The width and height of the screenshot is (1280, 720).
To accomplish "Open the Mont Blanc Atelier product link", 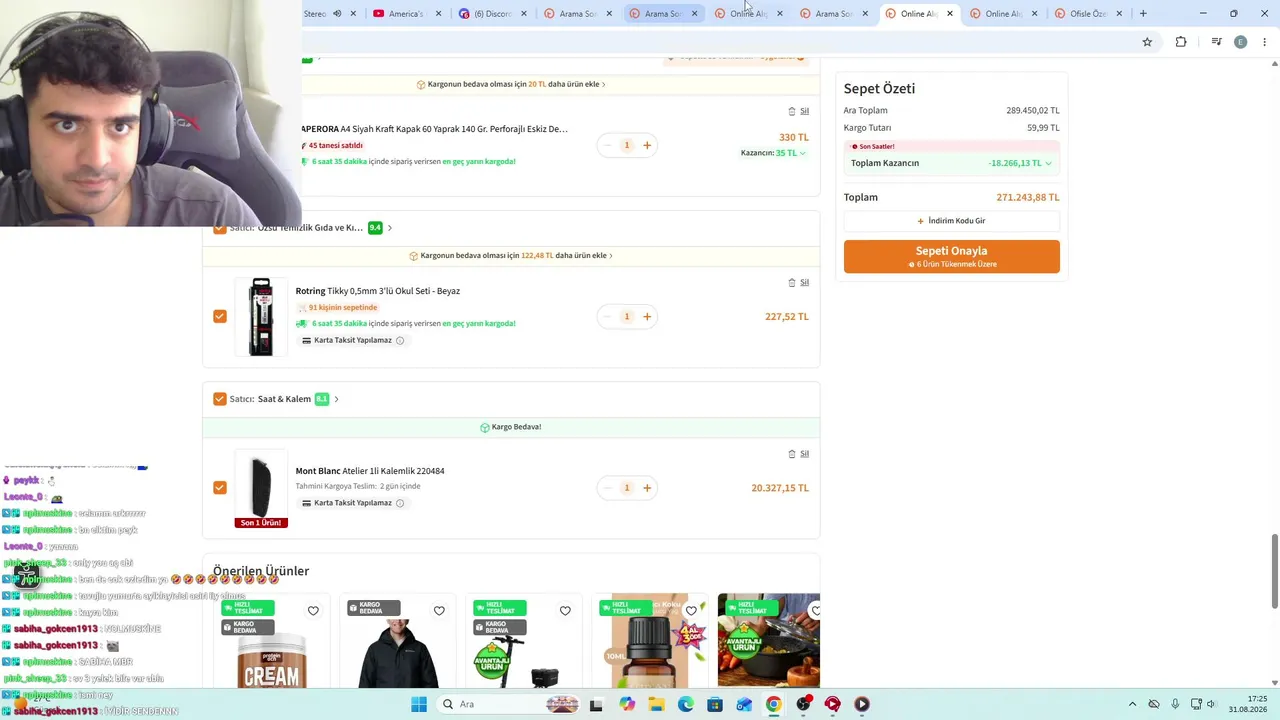I will (370, 471).
